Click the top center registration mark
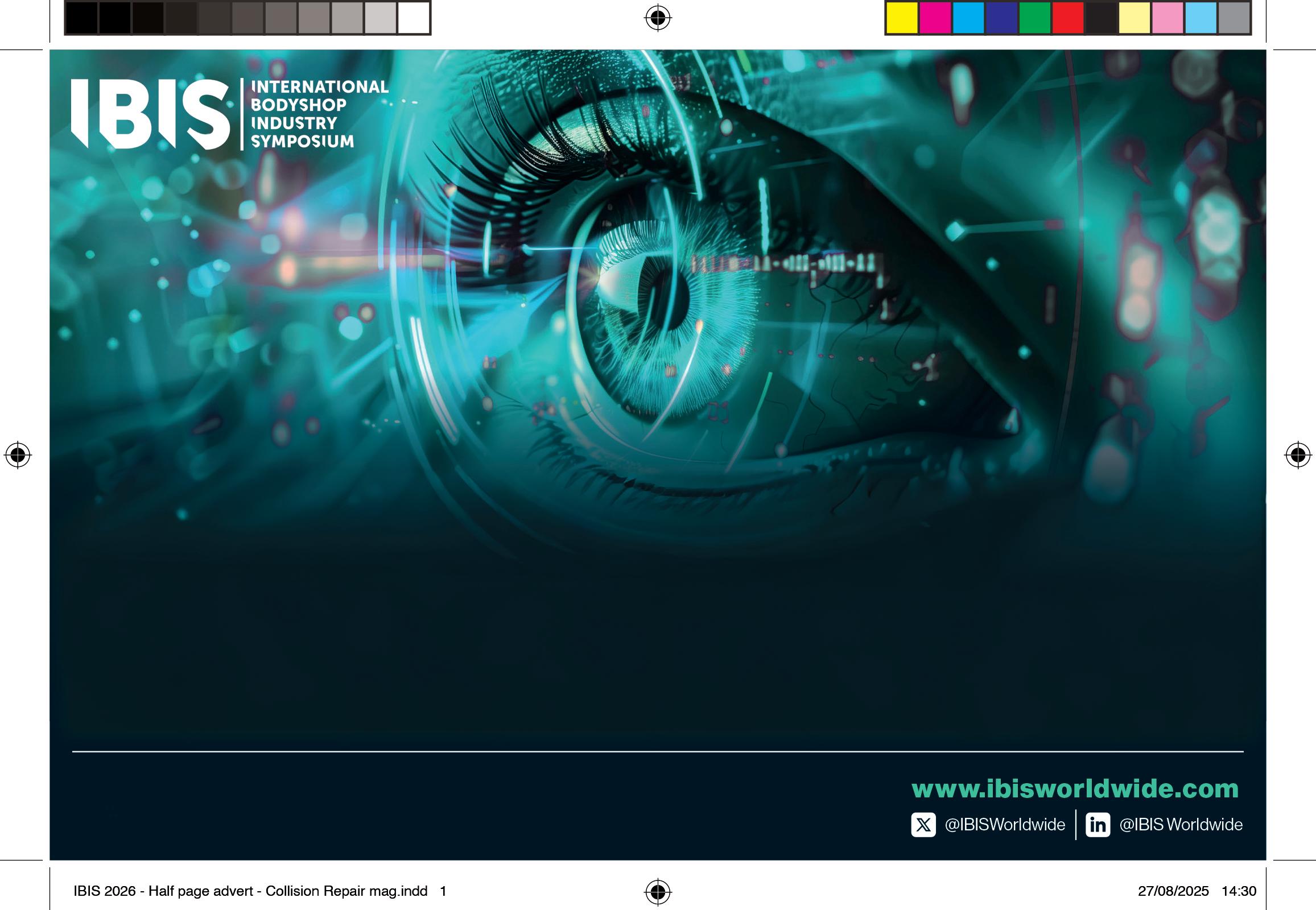 click(658, 18)
